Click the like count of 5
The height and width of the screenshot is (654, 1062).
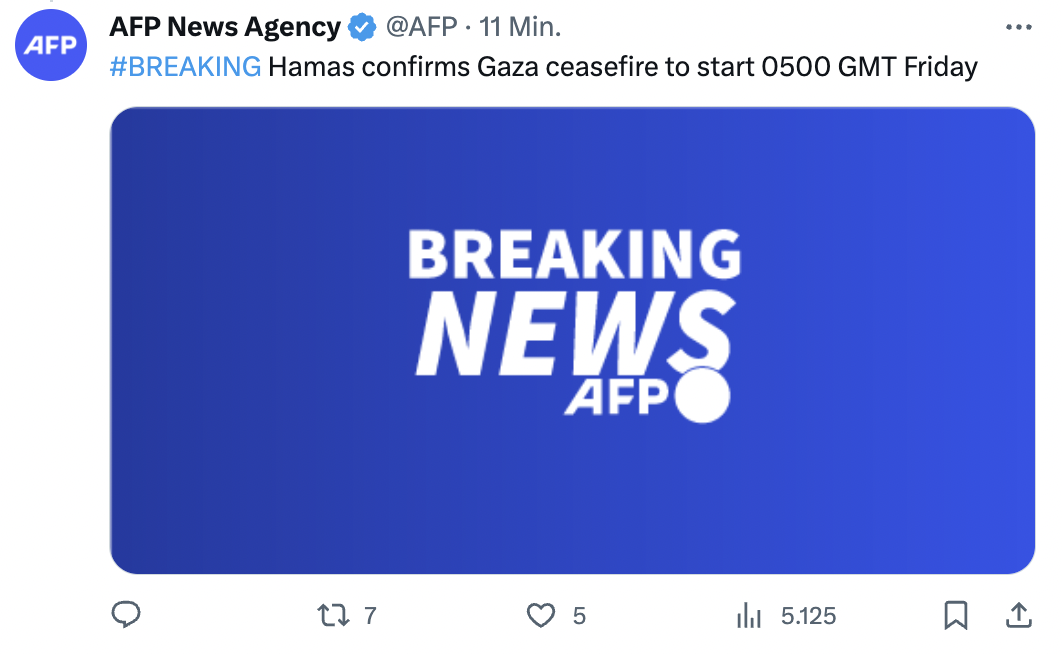(579, 615)
